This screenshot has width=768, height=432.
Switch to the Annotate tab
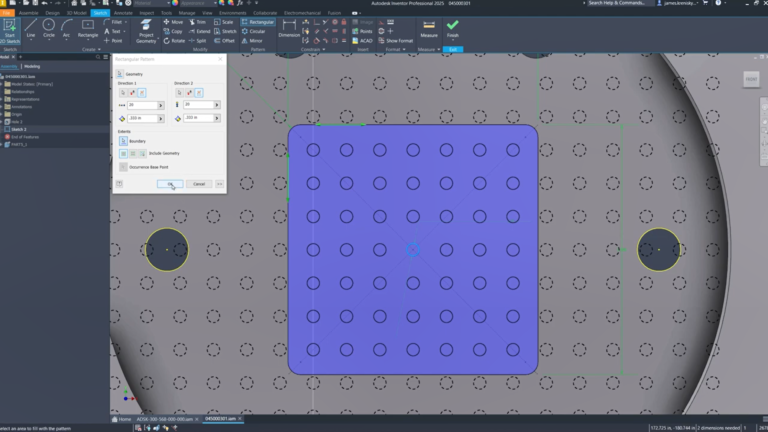123,13
